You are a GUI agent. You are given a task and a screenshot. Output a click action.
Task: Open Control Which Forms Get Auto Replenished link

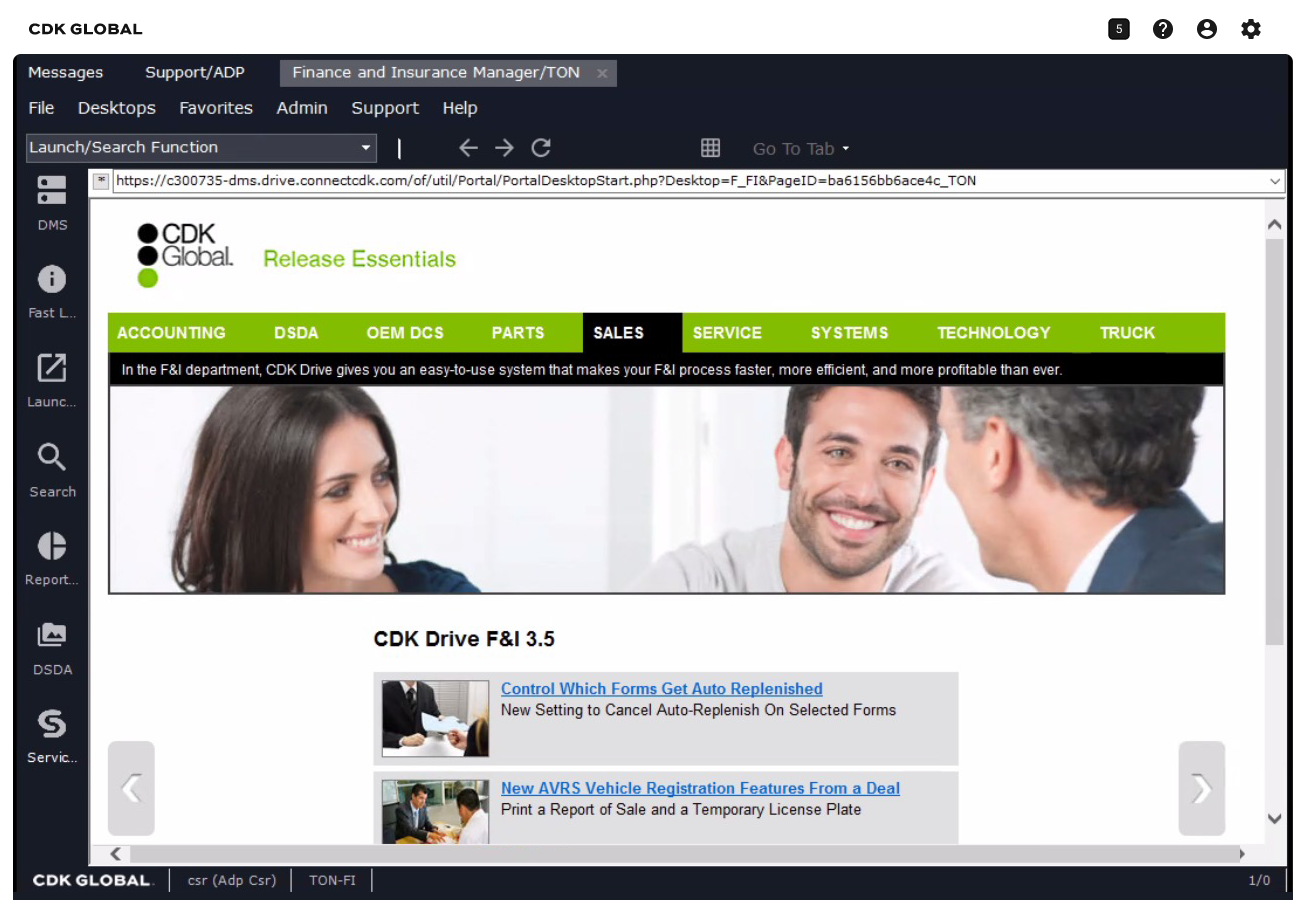tap(662, 689)
